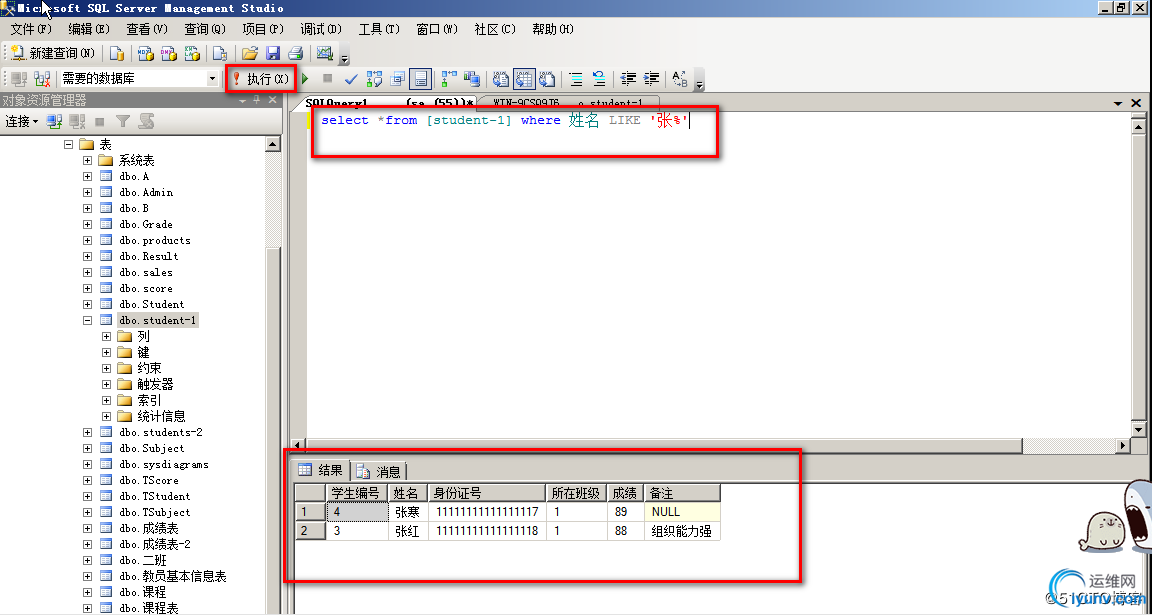
Task: Click the Filter funnel icon in Object Explorer
Action: [x=123, y=121]
